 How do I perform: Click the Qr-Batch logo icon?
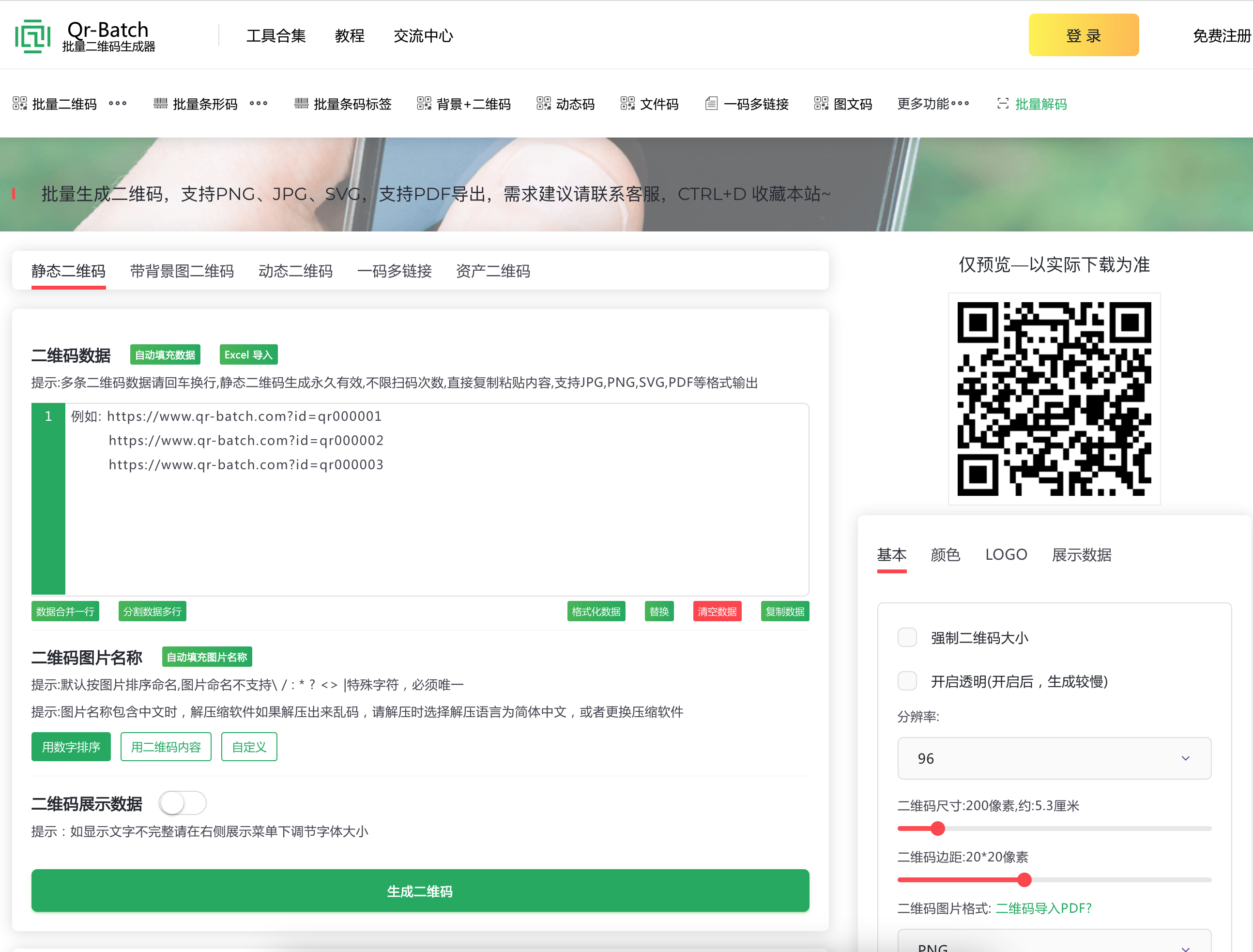point(32,36)
